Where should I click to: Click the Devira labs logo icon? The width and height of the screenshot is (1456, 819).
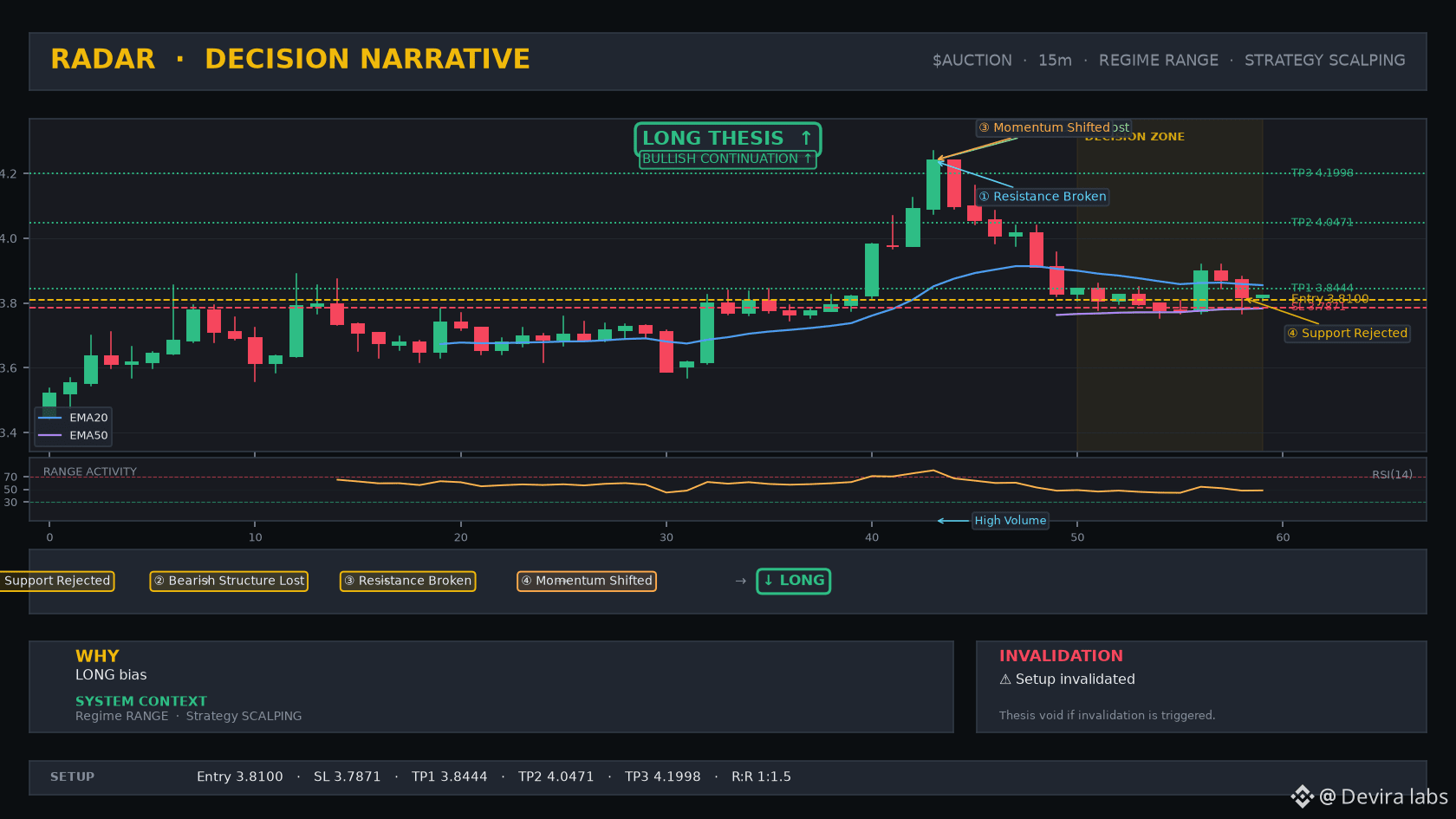1302,796
